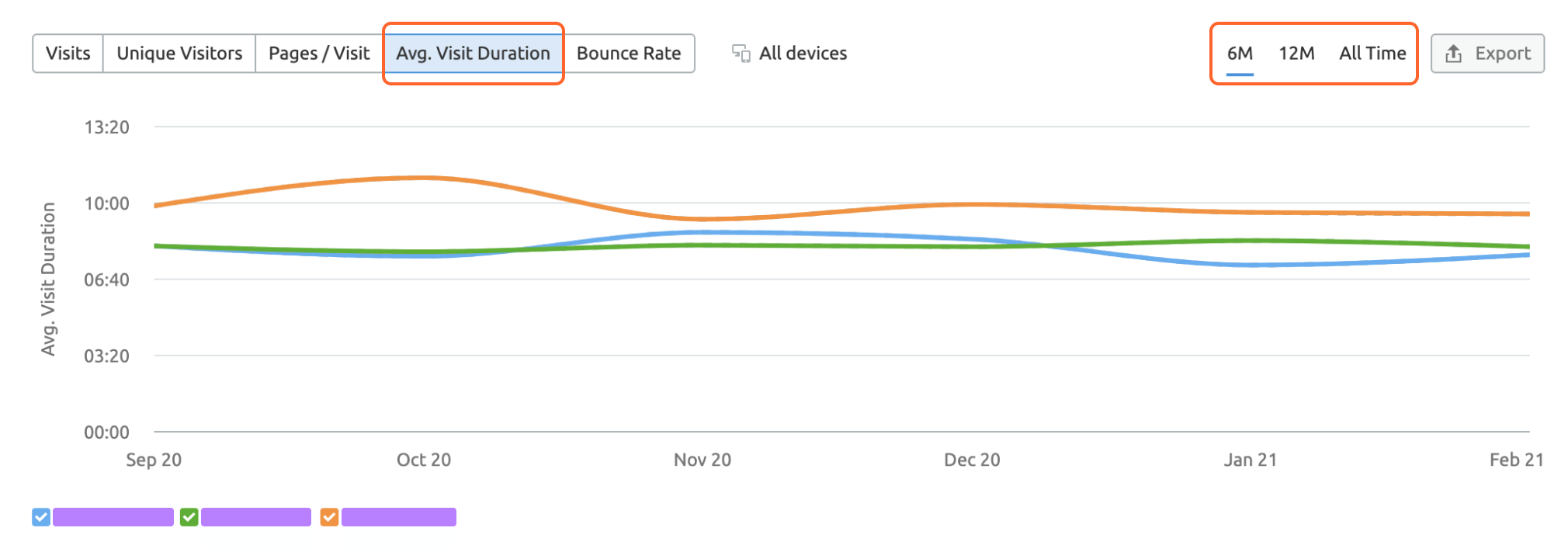Click the Oct 20 x-axis label
The image size is (1568, 559).
point(424,460)
